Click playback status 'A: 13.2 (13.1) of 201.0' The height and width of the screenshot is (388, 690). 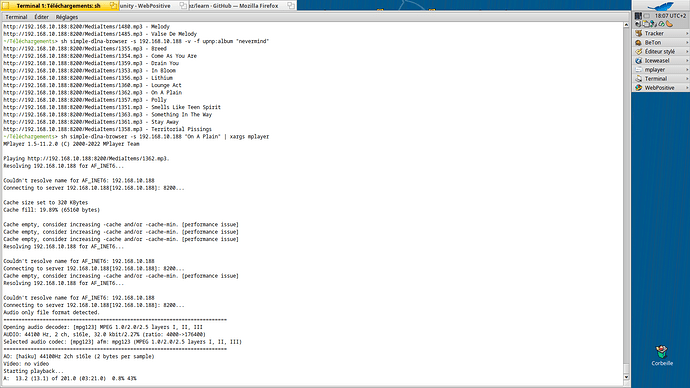[70, 378]
